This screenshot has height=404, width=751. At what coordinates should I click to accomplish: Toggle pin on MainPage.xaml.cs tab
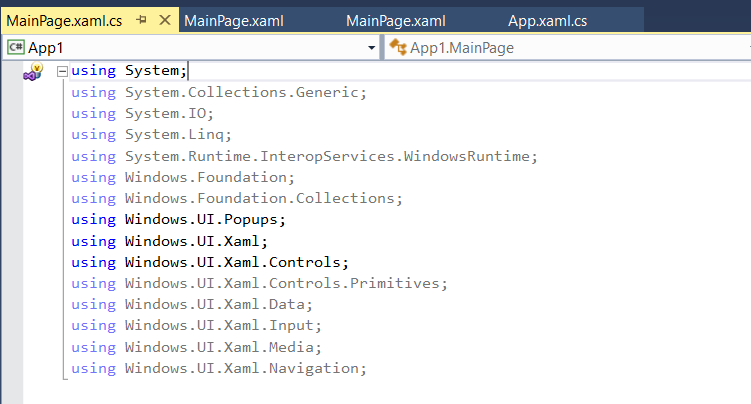tap(141, 20)
